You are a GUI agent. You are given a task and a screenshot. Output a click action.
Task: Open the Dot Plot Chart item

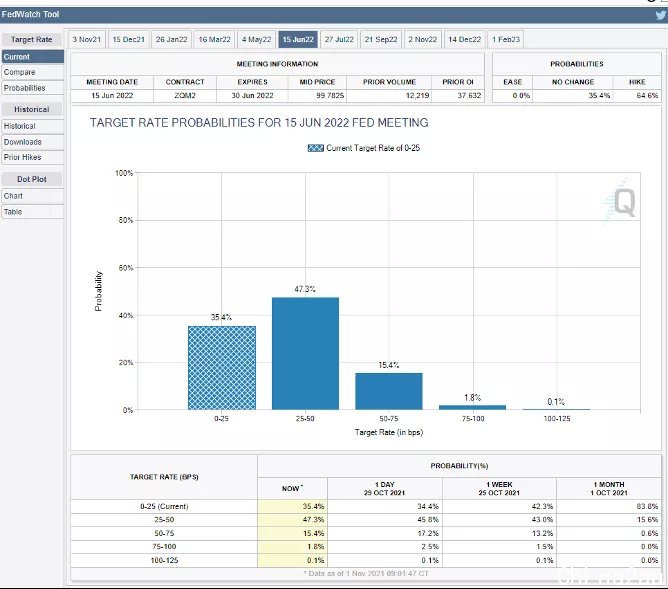click(x=32, y=196)
